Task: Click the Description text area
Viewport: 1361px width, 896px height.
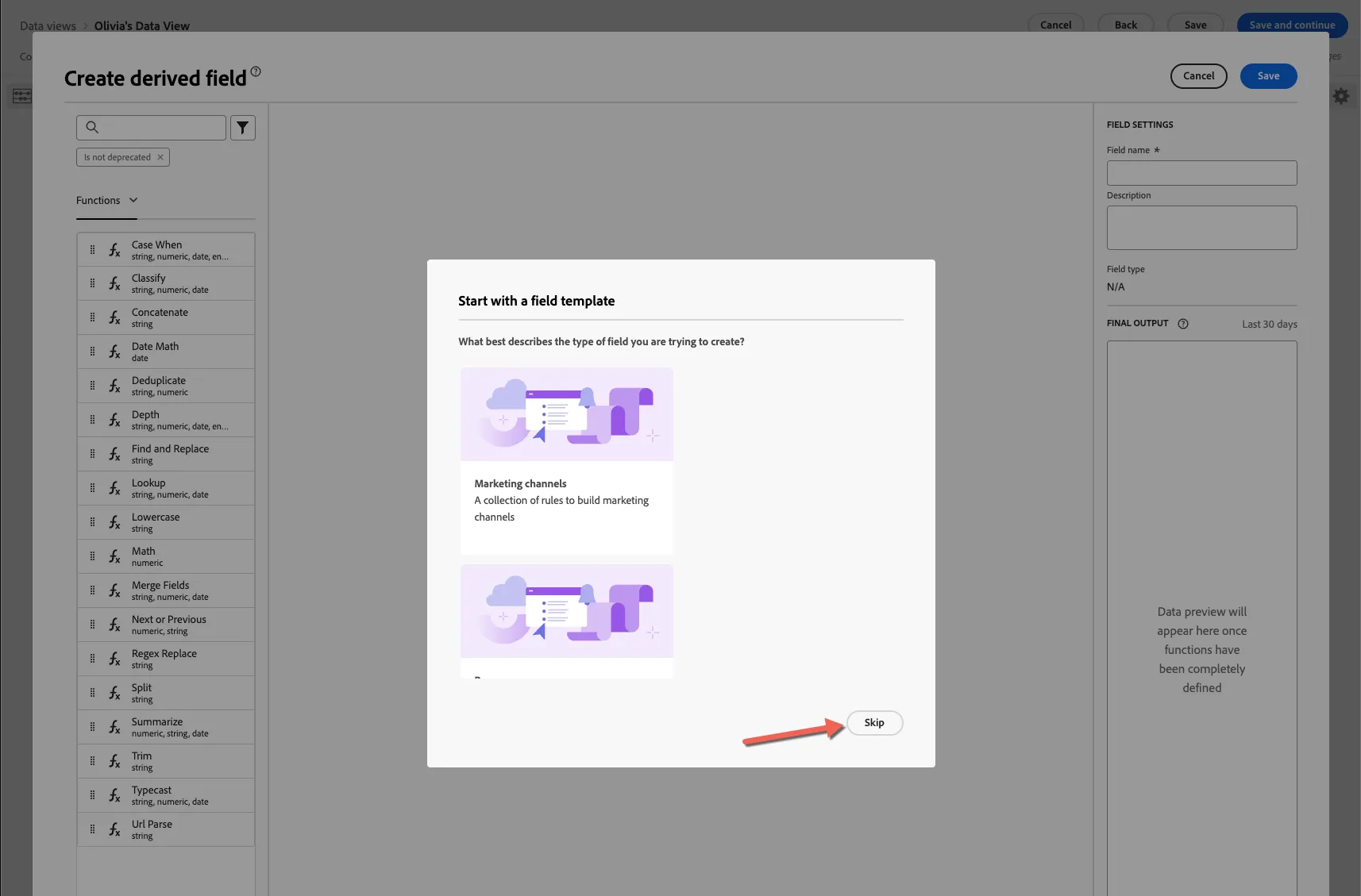Action: (x=1201, y=228)
